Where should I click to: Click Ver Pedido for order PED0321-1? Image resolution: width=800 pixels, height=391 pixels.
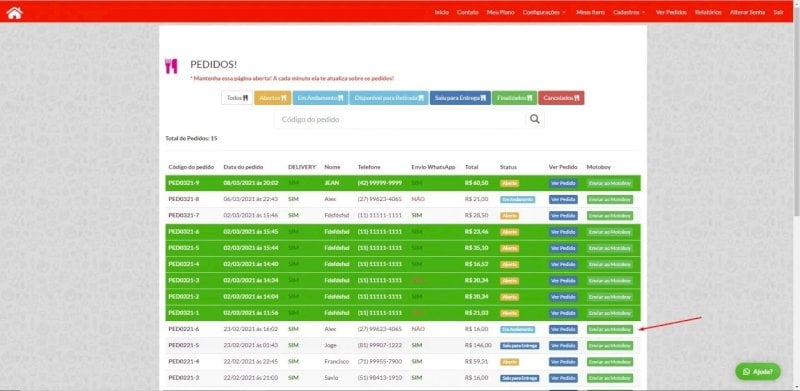point(563,313)
